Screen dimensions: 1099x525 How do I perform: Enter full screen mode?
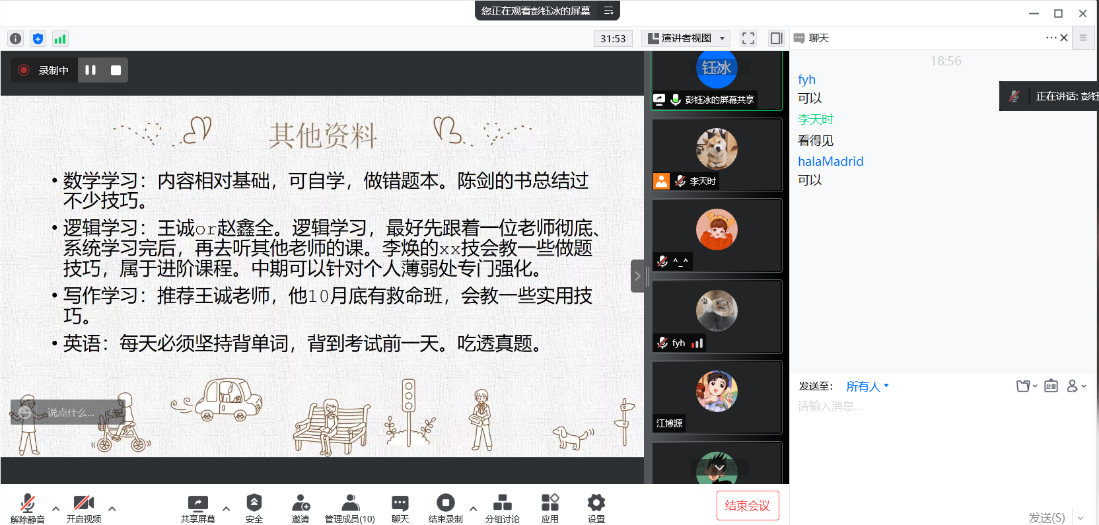point(747,38)
